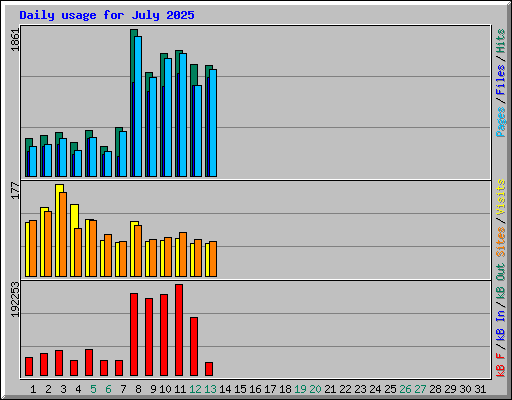512x400 pixels.
Task: Click the blue 'kB In' legend label
Action: pyautogui.click(x=500, y=325)
